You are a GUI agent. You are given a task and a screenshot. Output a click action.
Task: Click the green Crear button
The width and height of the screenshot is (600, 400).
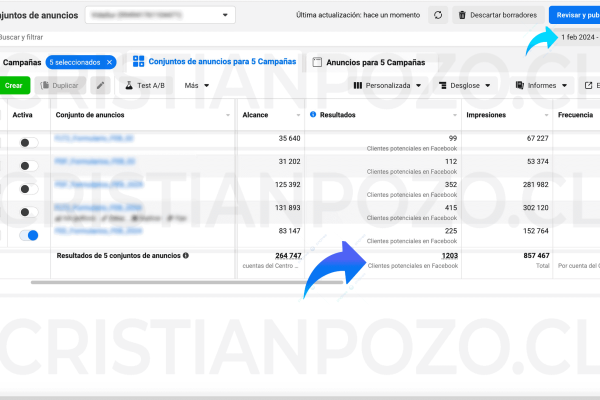[x=14, y=85]
